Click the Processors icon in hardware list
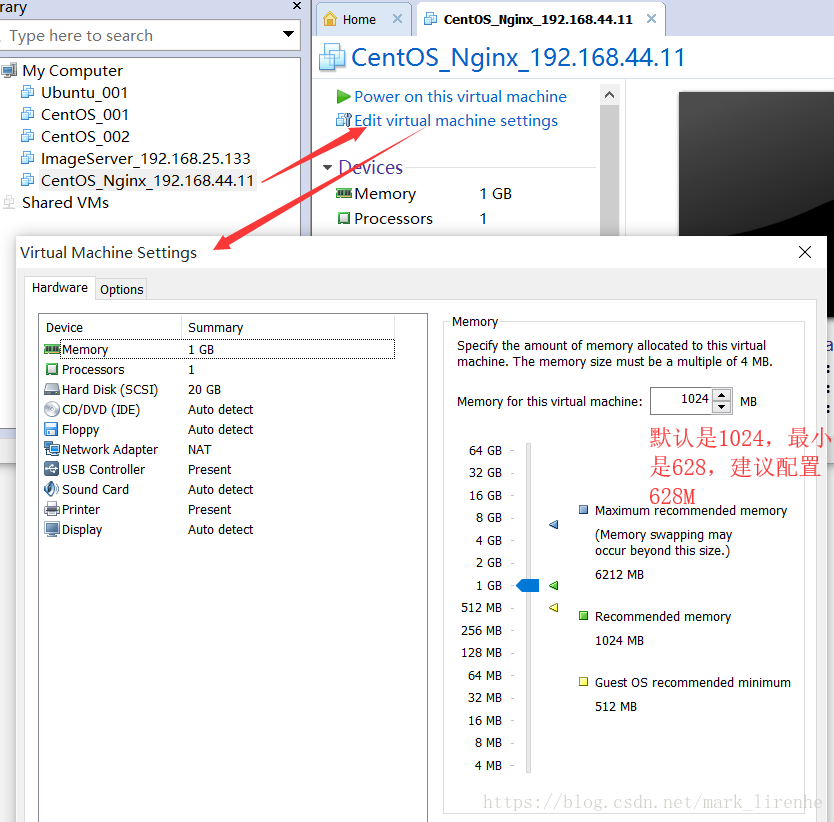The width and height of the screenshot is (834, 822). 52,369
